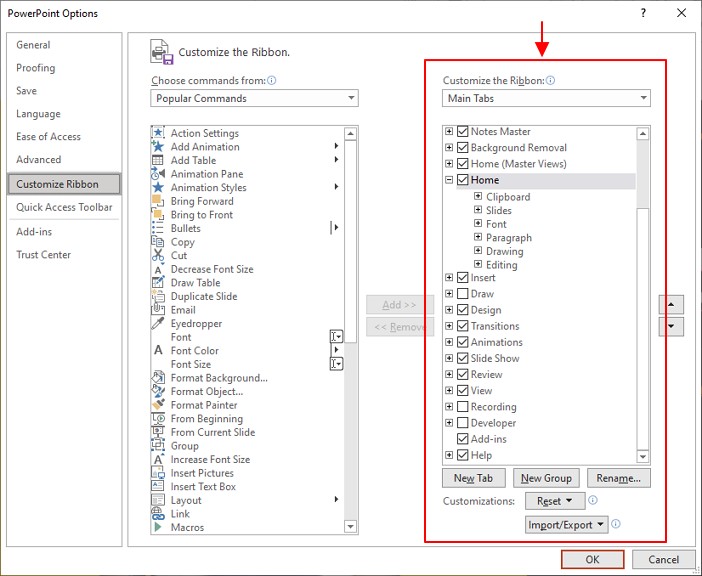702x576 pixels.
Task: Pick the Add Table grid icon
Action: click(x=158, y=160)
